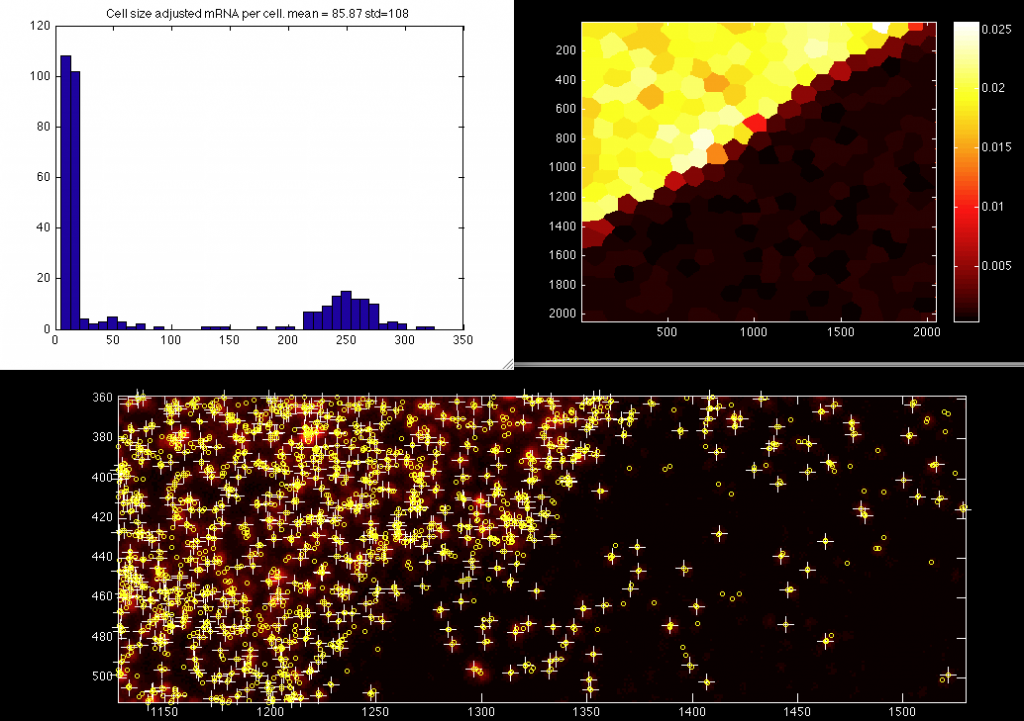Click the 1800 tick label on heatmap y-axis

[x=562, y=284]
